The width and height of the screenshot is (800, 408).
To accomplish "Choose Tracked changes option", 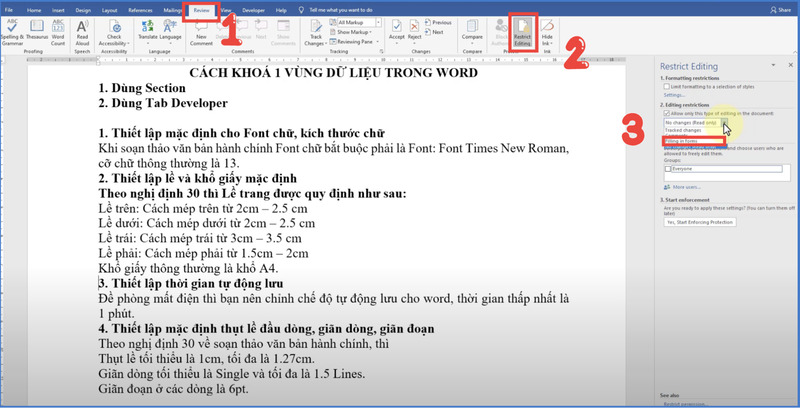I will pyautogui.click(x=683, y=131).
